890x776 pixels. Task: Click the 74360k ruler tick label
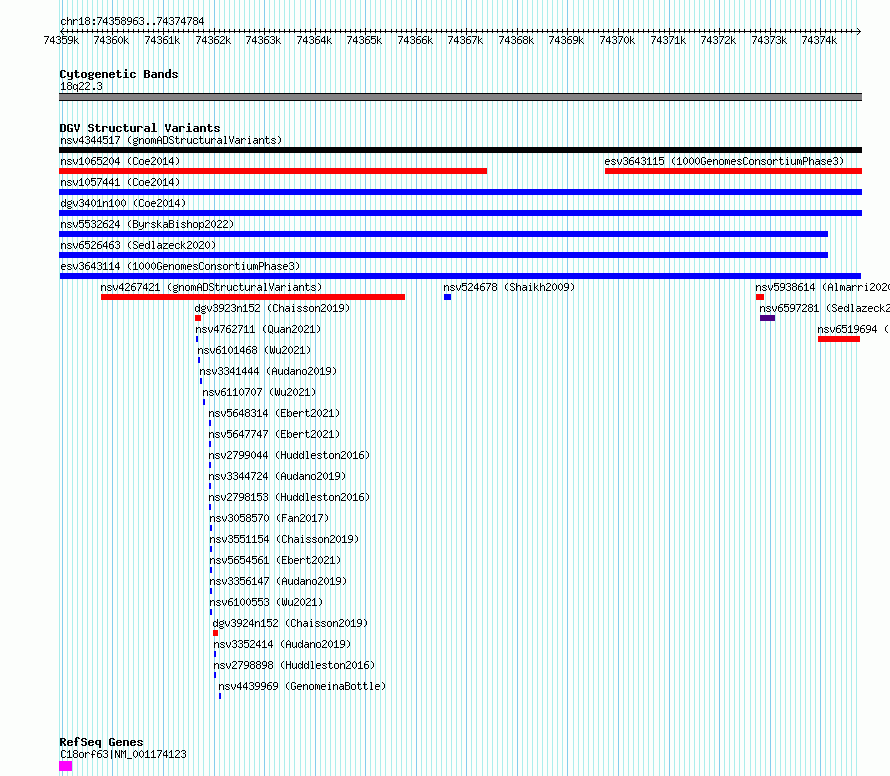click(x=111, y=40)
